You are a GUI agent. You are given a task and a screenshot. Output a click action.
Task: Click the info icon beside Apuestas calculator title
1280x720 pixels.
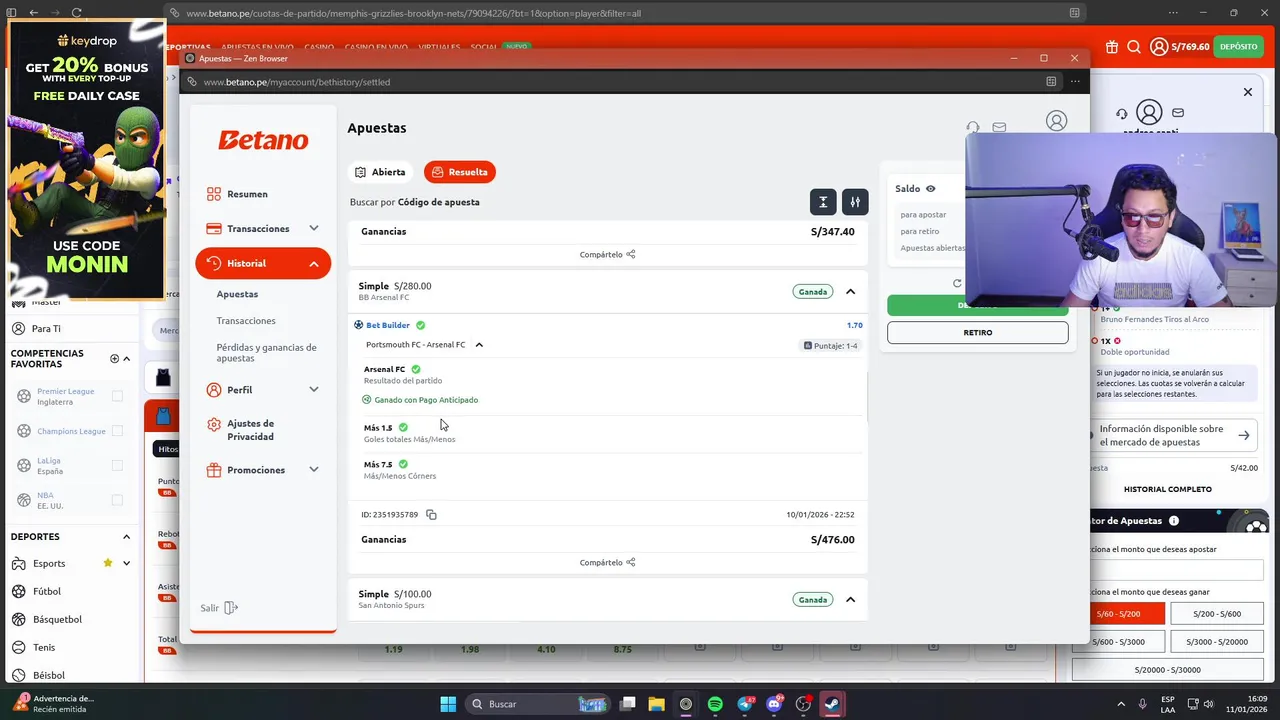click(x=1174, y=521)
